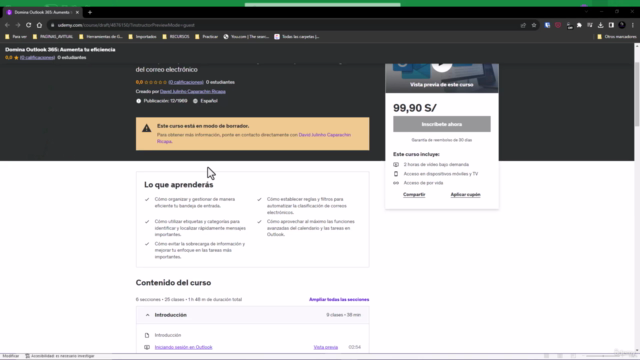The width and height of the screenshot is (640, 360).
Task: Click the address bar URL field
Action: click(x=286, y=25)
